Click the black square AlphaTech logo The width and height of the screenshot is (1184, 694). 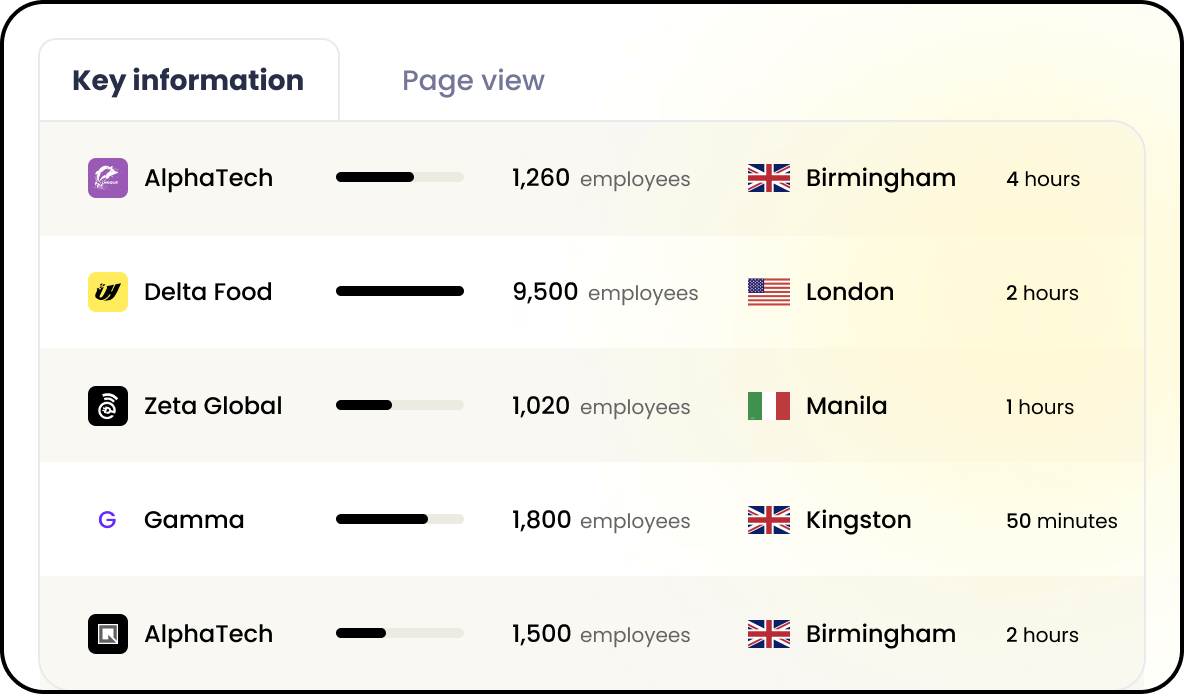coord(108,634)
